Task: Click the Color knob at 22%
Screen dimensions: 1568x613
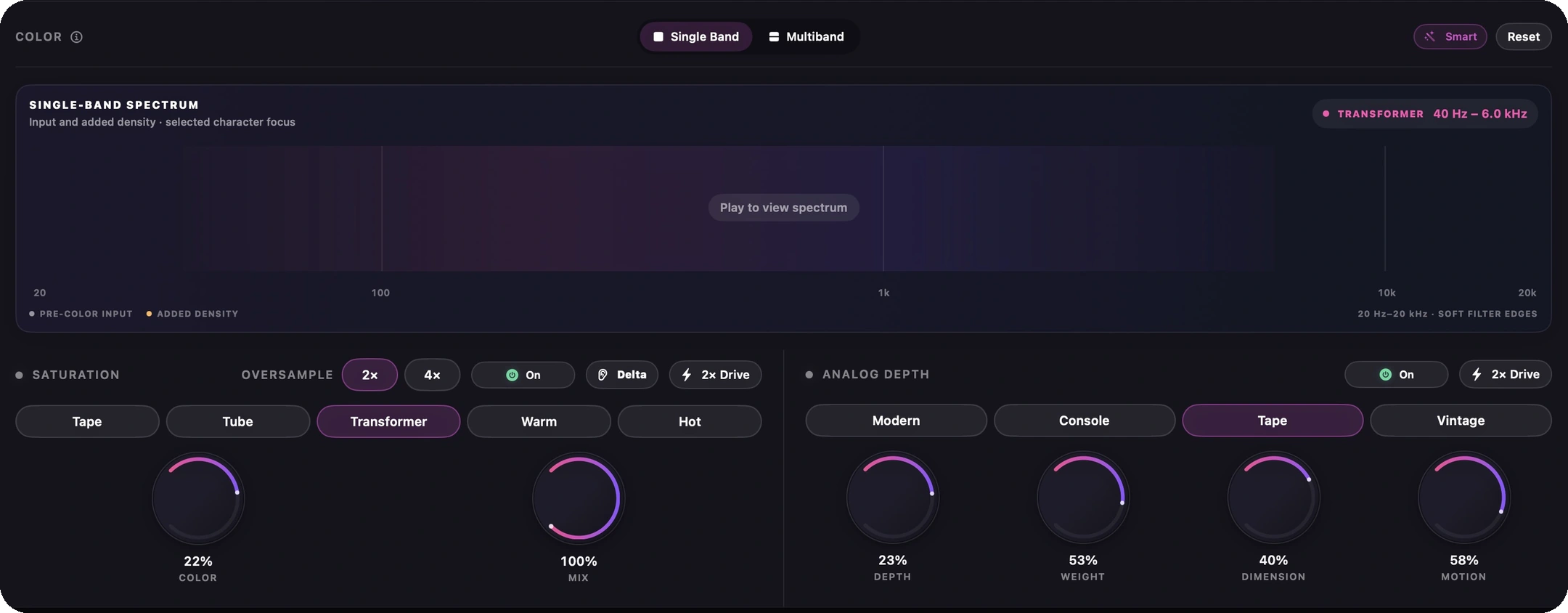Action: [198, 498]
